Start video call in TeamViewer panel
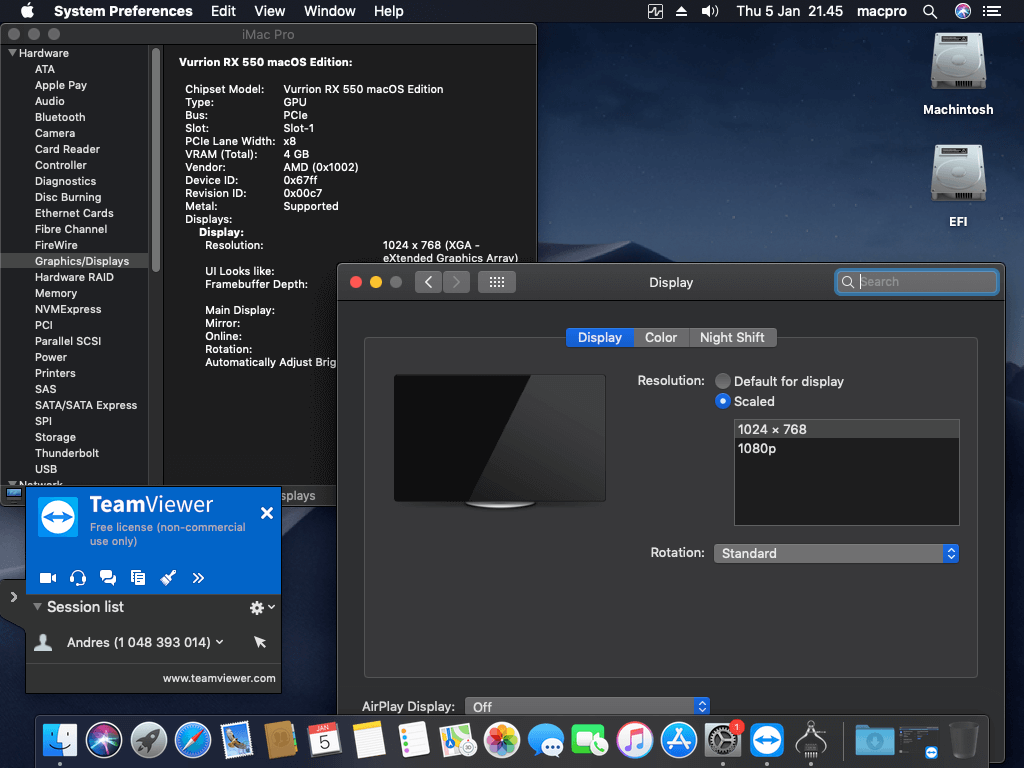This screenshot has width=1024, height=768. 48,577
